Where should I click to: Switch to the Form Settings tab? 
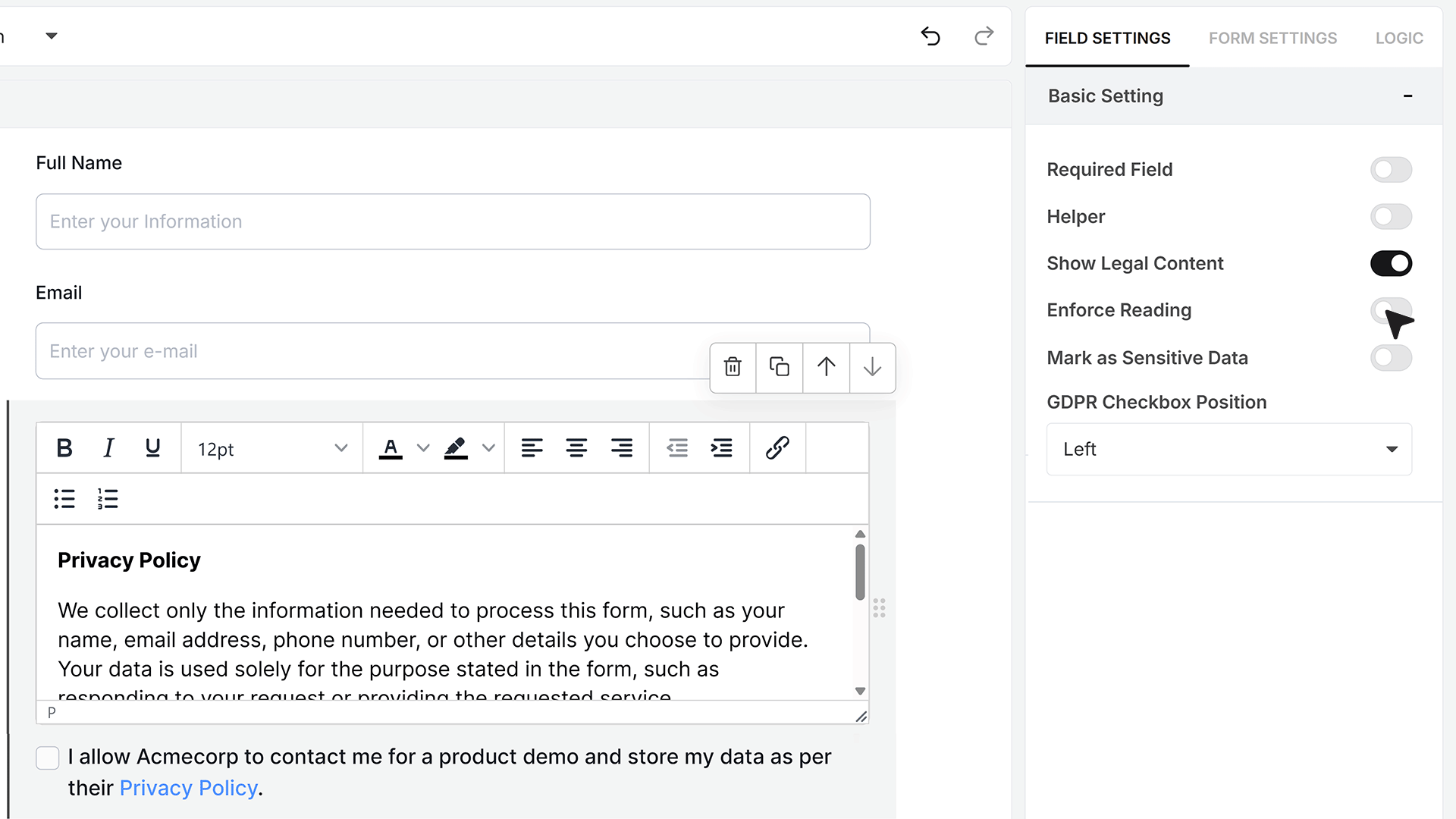(1272, 38)
